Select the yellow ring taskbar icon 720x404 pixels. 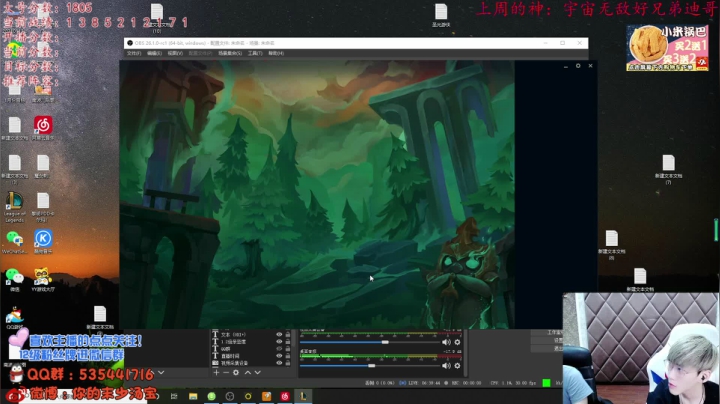[248, 396]
